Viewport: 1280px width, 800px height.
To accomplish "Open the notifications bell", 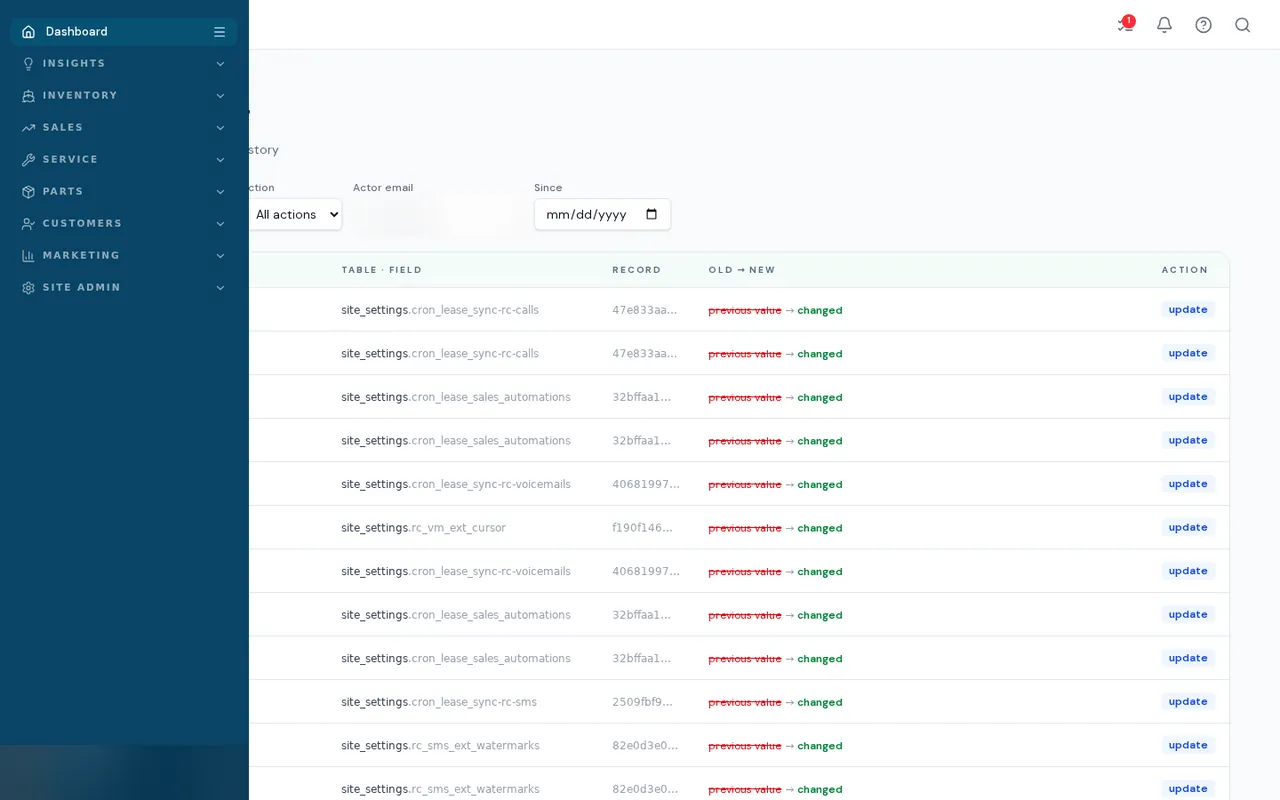I will click(x=1164, y=25).
